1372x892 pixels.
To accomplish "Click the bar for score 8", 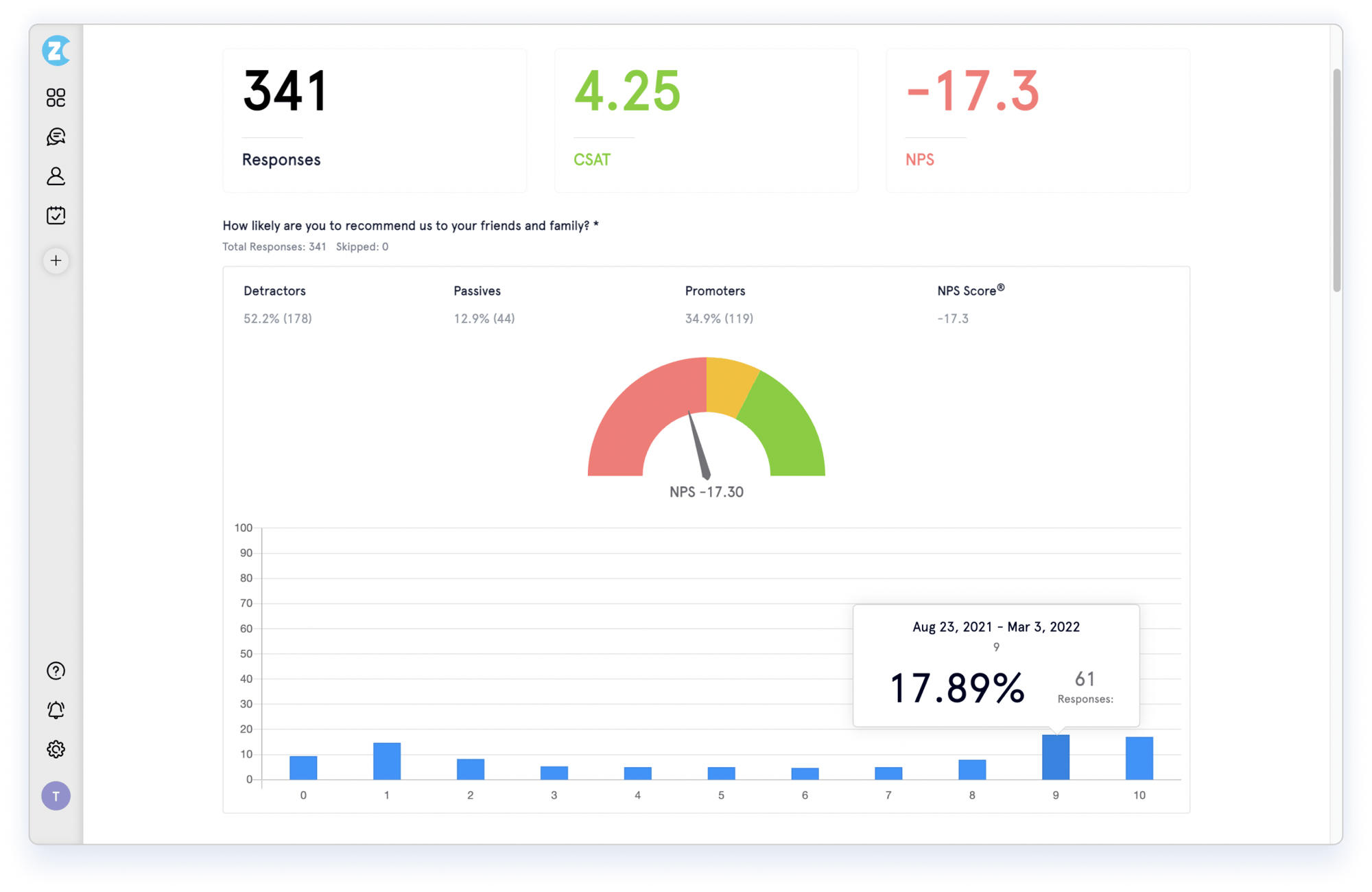I will click(x=972, y=769).
